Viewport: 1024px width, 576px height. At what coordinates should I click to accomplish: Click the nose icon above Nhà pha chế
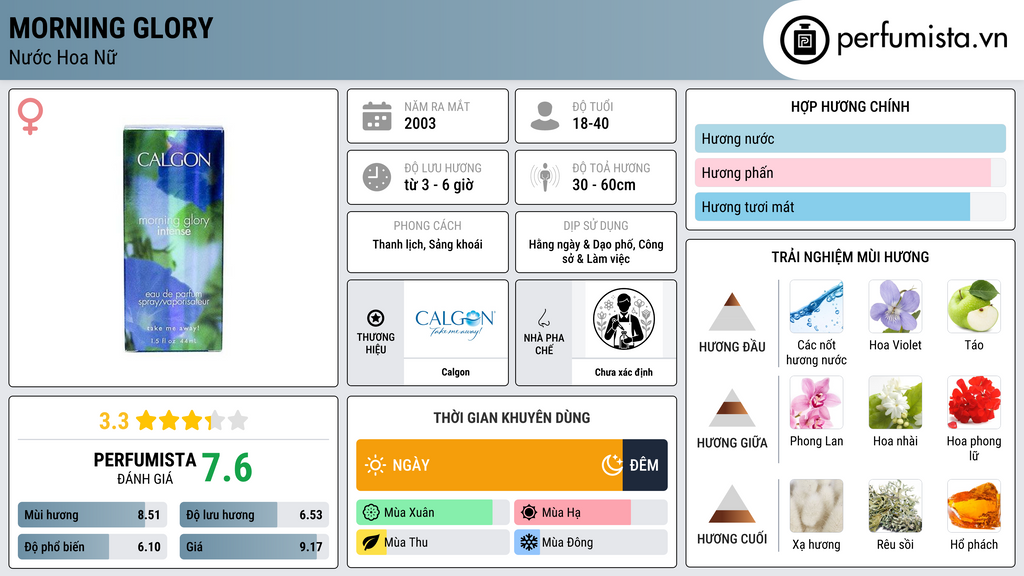[x=543, y=318]
